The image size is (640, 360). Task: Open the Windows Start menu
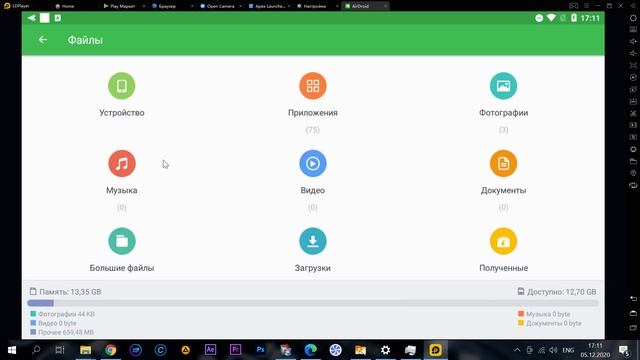[12, 350]
